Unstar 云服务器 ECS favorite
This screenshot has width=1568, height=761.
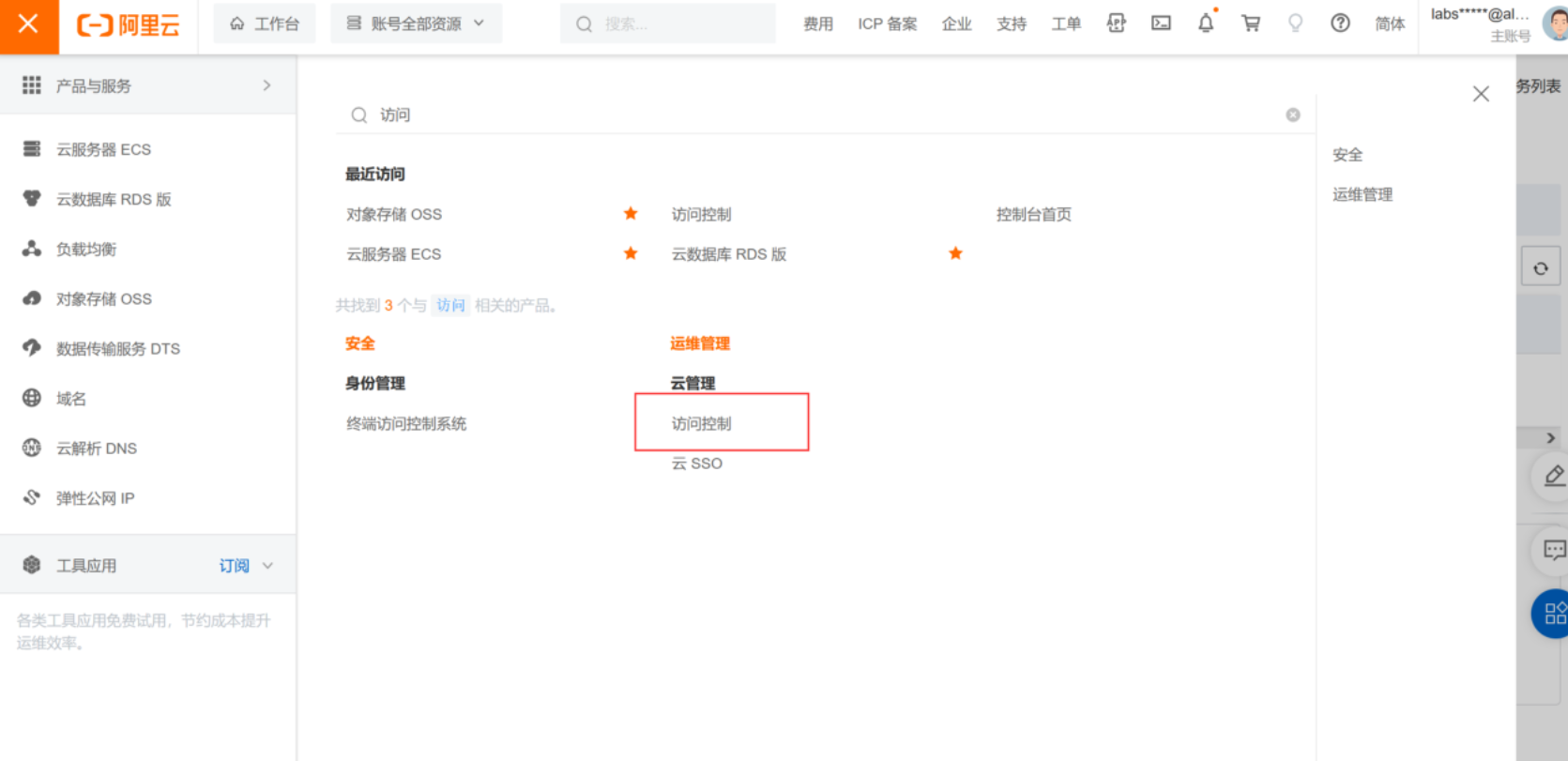pyautogui.click(x=631, y=253)
